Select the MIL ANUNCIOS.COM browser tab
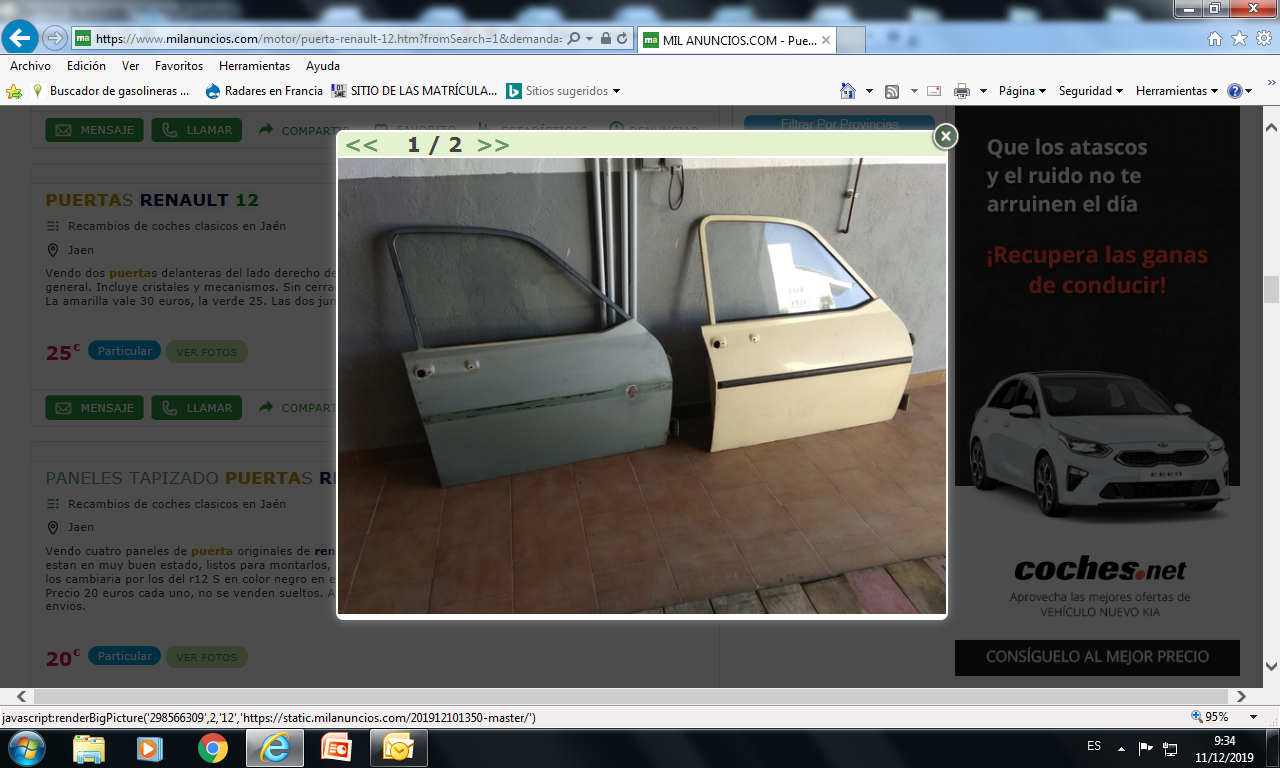1280x768 pixels. (x=735, y=40)
